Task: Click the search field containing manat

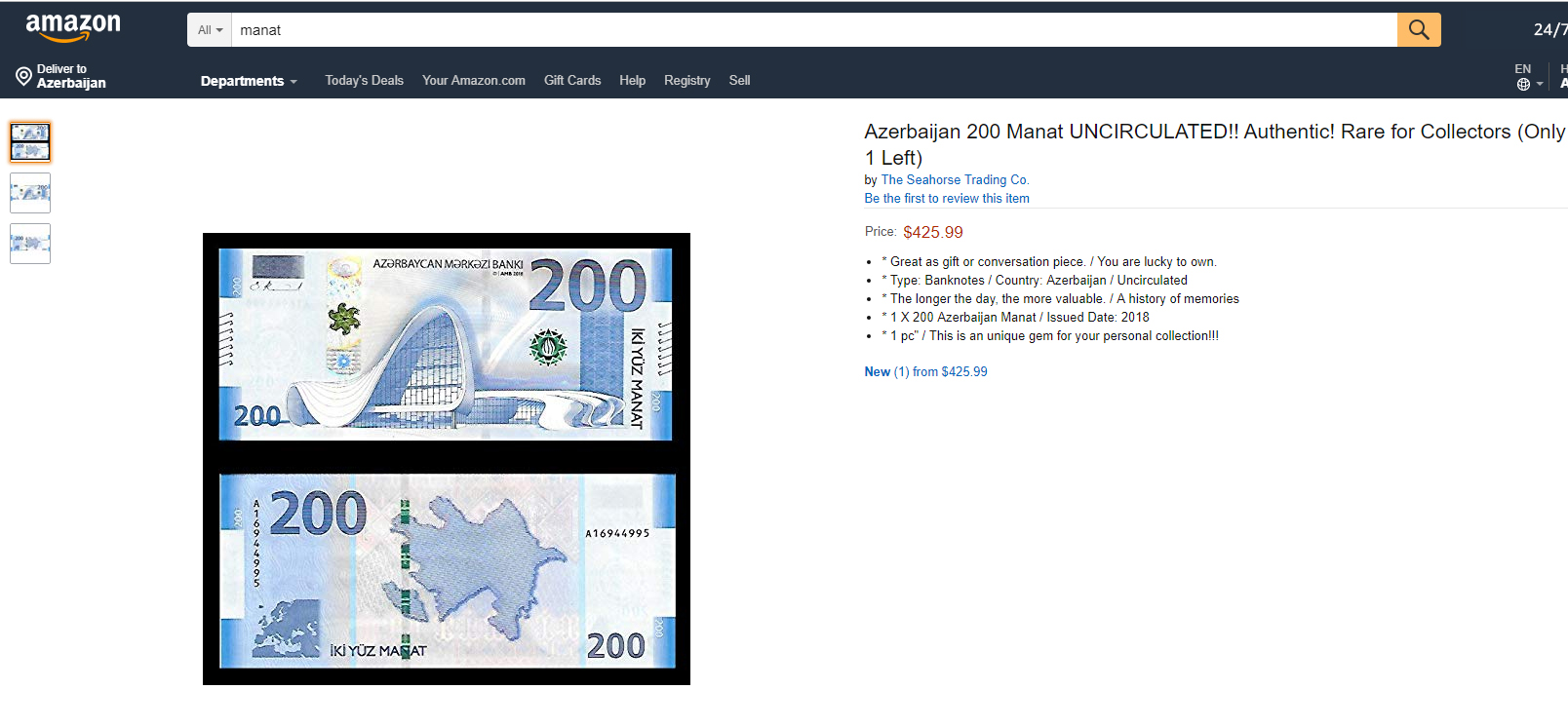Action: pyautogui.click(x=814, y=30)
